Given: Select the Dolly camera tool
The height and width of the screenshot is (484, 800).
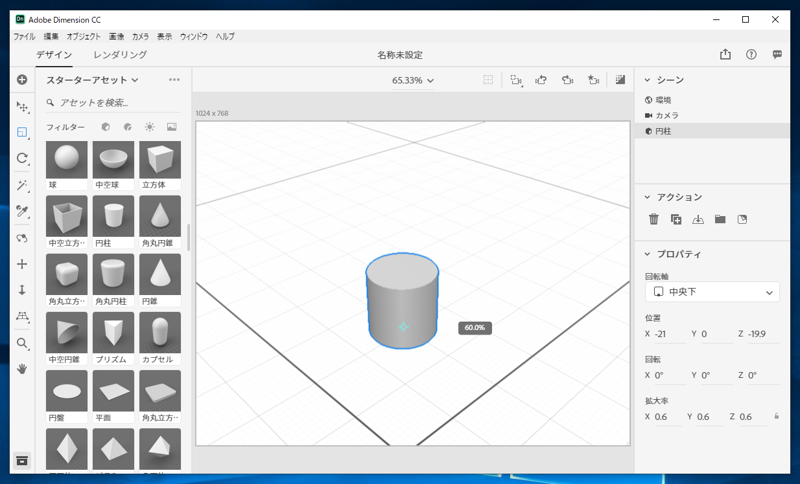Looking at the screenshot, I should 22,290.
